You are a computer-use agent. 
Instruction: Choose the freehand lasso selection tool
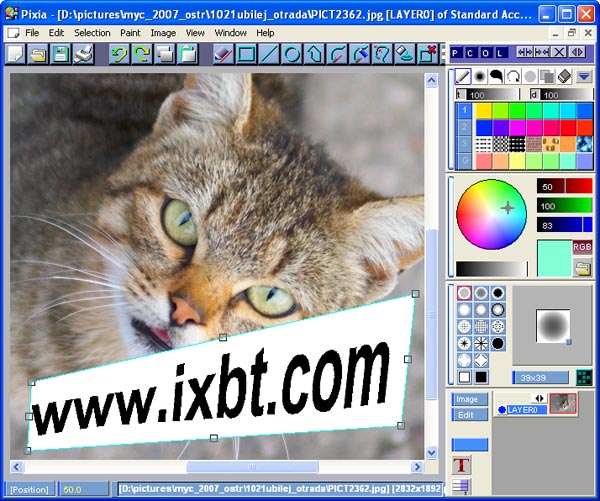click(x=383, y=54)
